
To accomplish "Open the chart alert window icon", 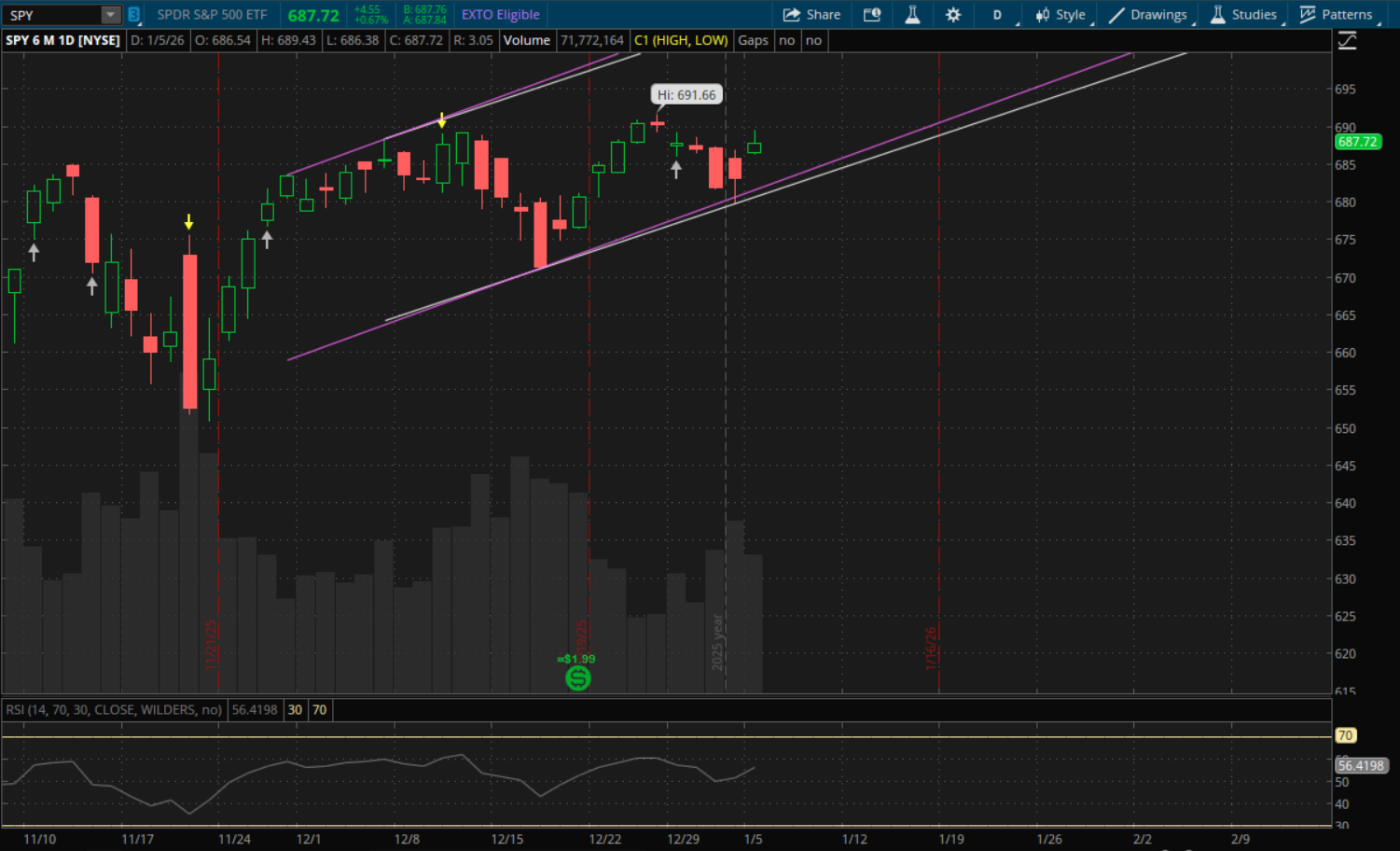I will pyautogui.click(x=872, y=15).
